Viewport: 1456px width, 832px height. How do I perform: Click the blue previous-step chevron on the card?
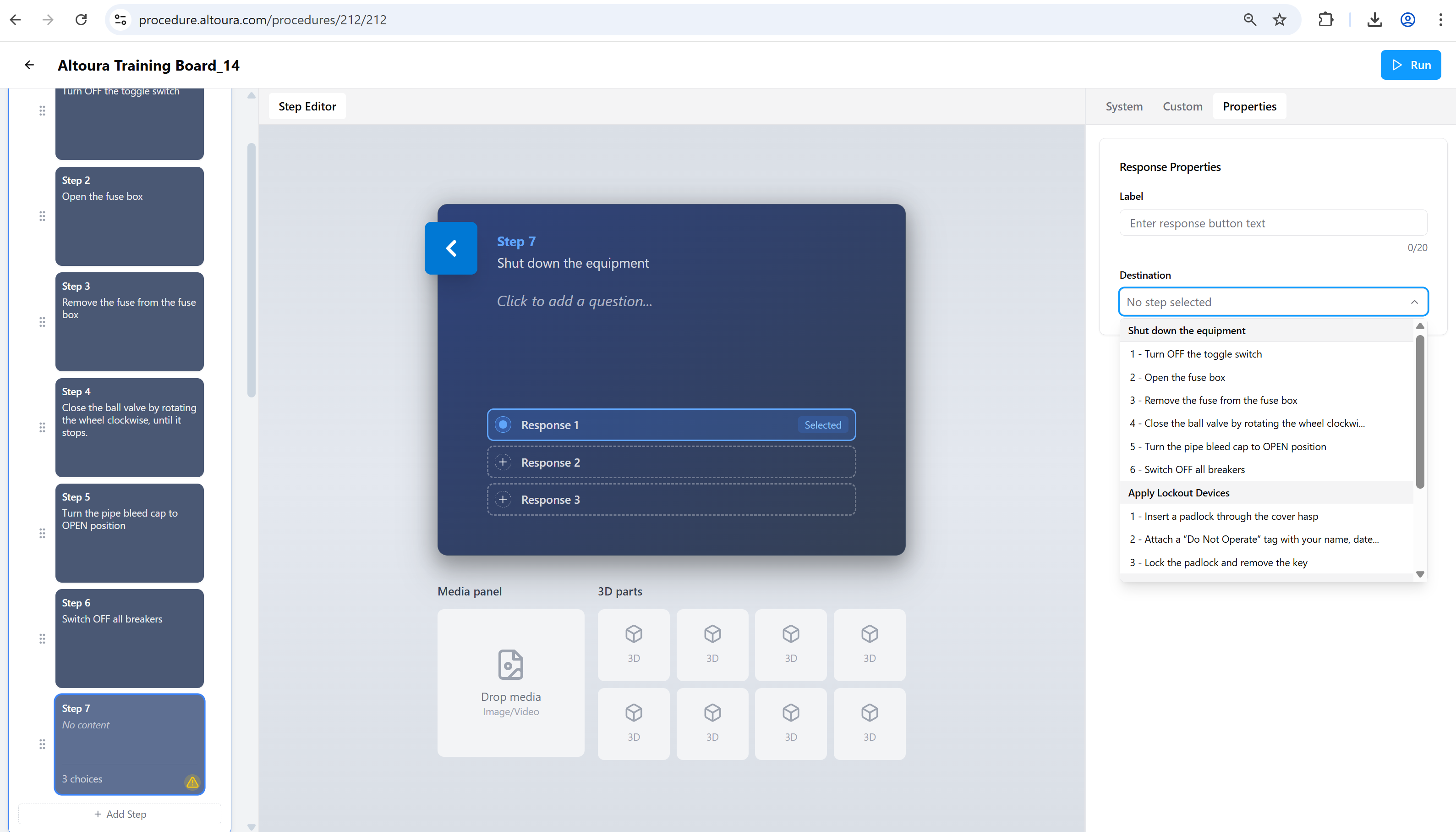coord(451,248)
